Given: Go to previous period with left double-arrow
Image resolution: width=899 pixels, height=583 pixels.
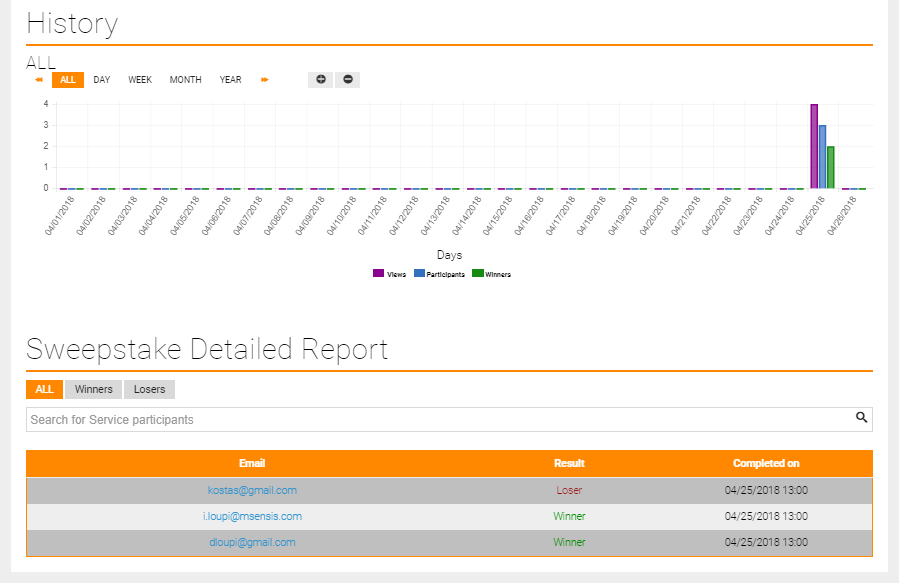Looking at the screenshot, I should click(39, 80).
